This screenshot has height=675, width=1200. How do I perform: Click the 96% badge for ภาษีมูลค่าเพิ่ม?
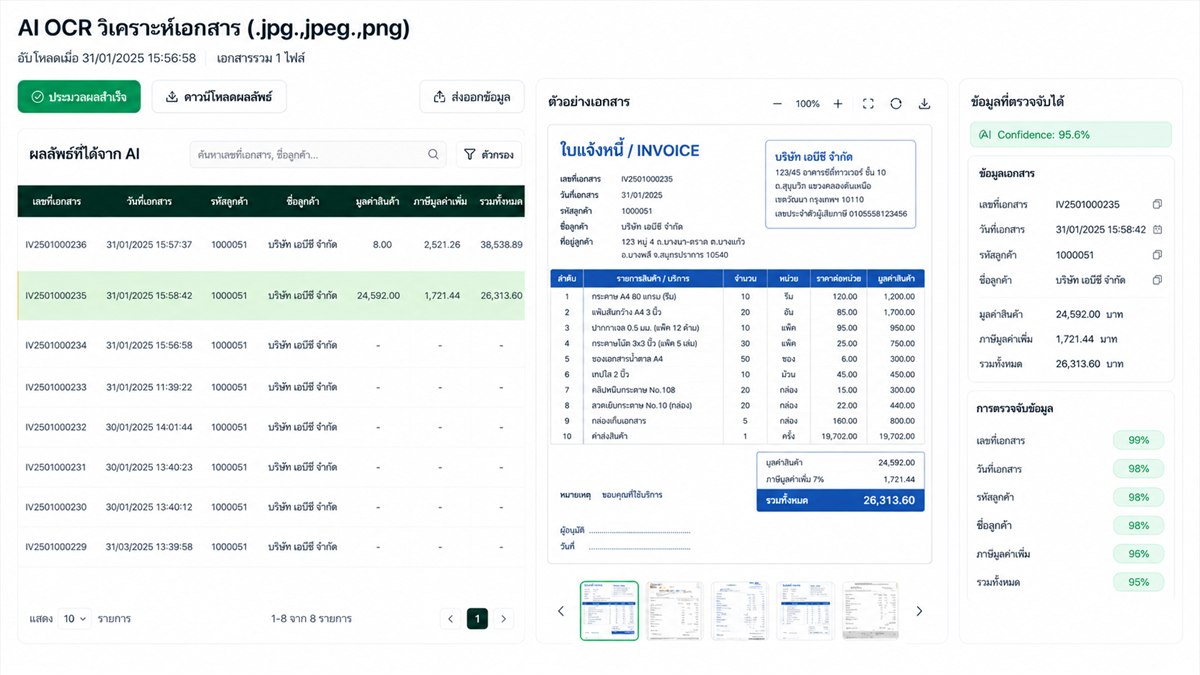[1138, 553]
